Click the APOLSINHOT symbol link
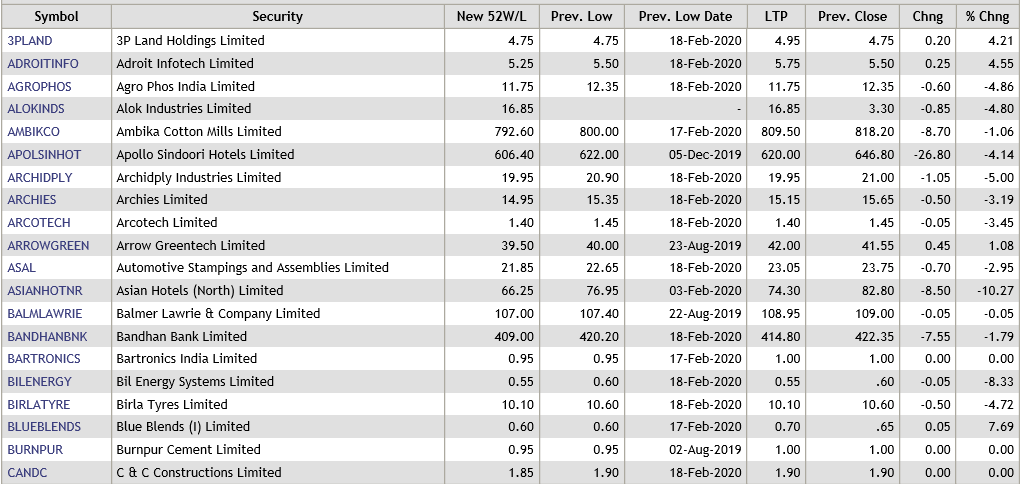 click(x=44, y=155)
